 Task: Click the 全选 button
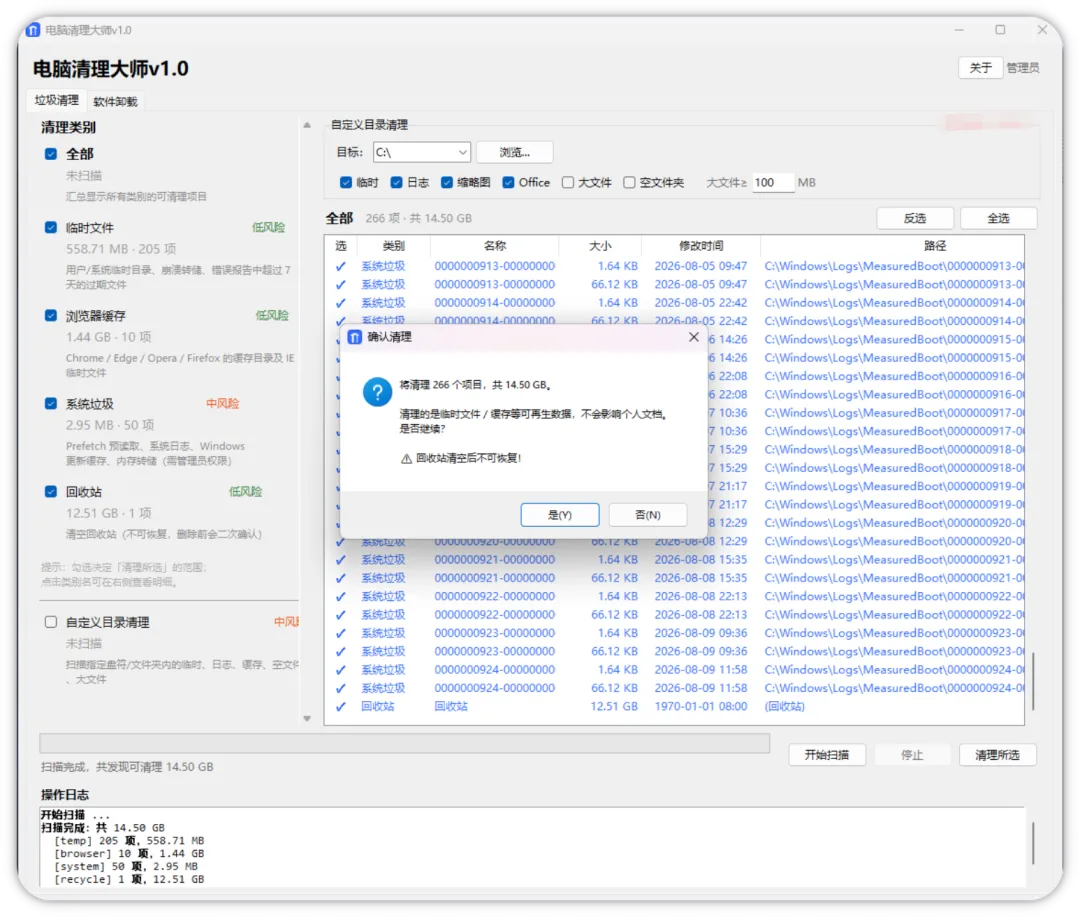click(998, 218)
